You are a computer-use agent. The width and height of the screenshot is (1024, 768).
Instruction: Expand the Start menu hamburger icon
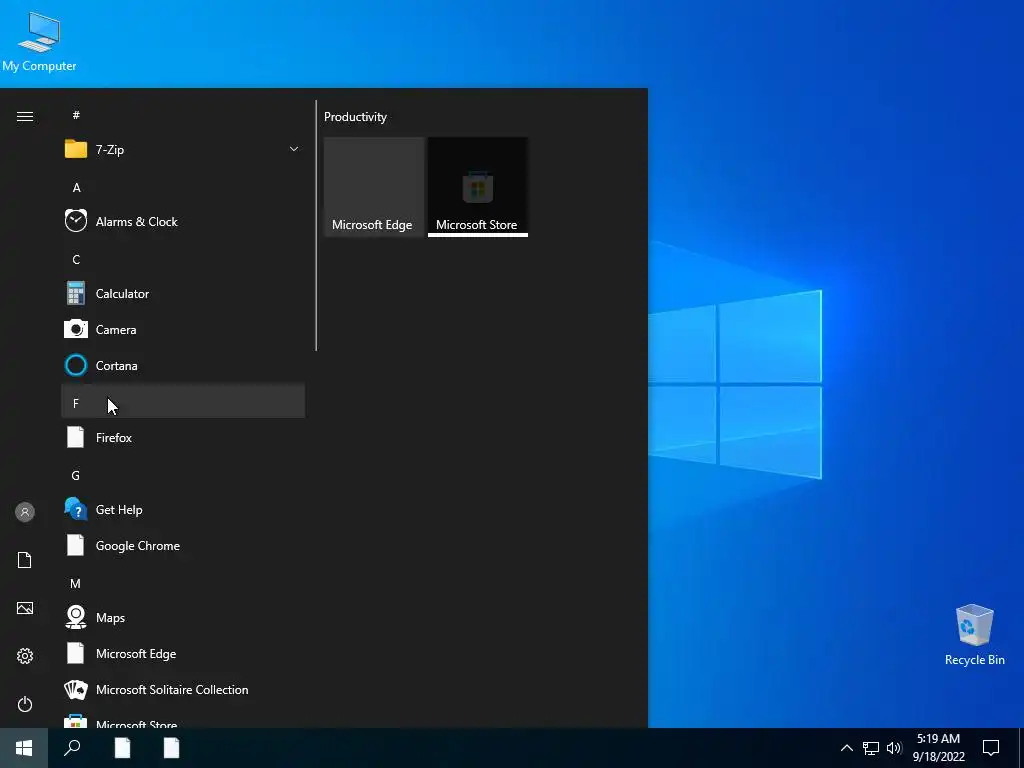click(25, 116)
